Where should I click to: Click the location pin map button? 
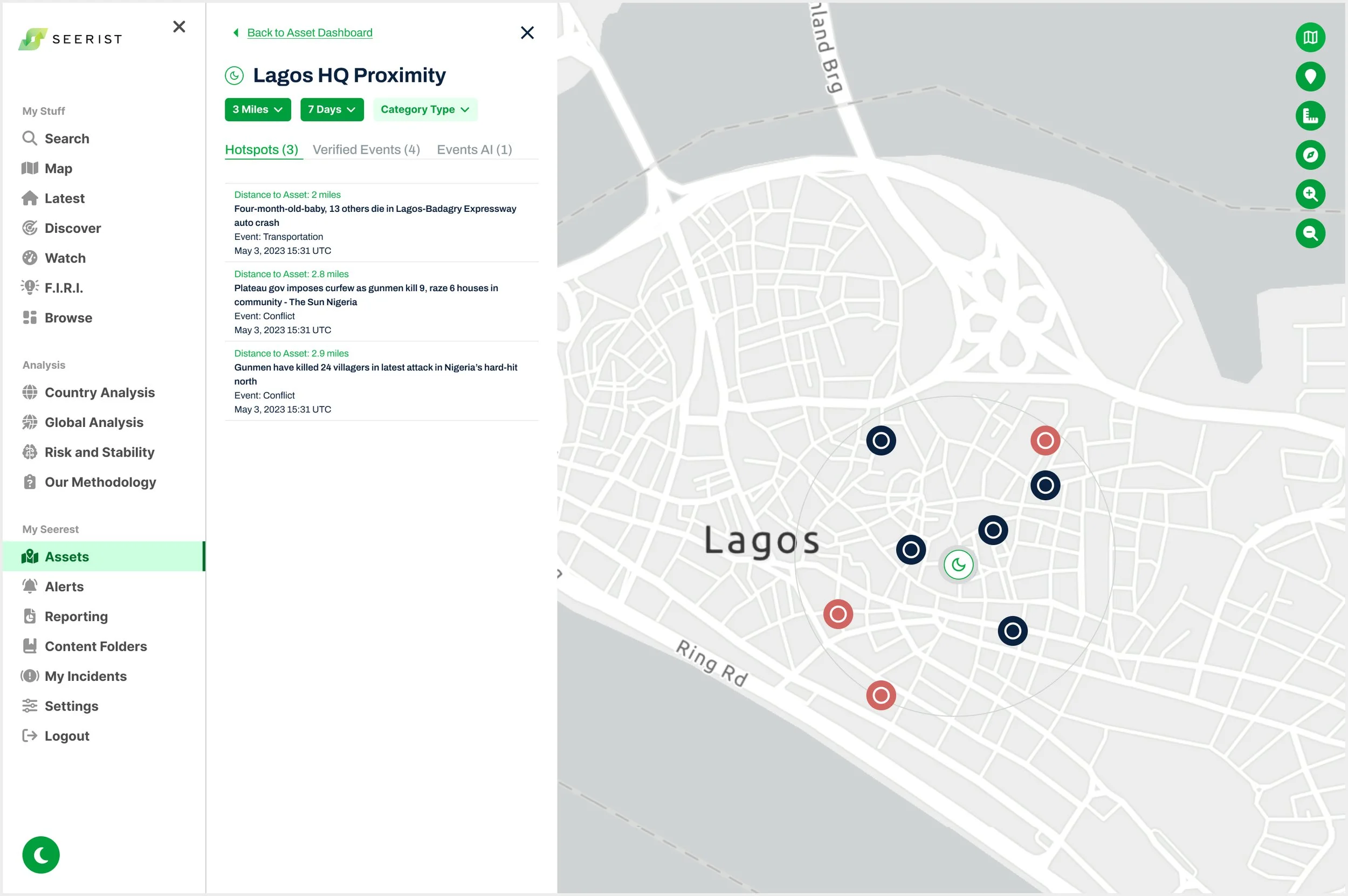tap(1310, 77)
